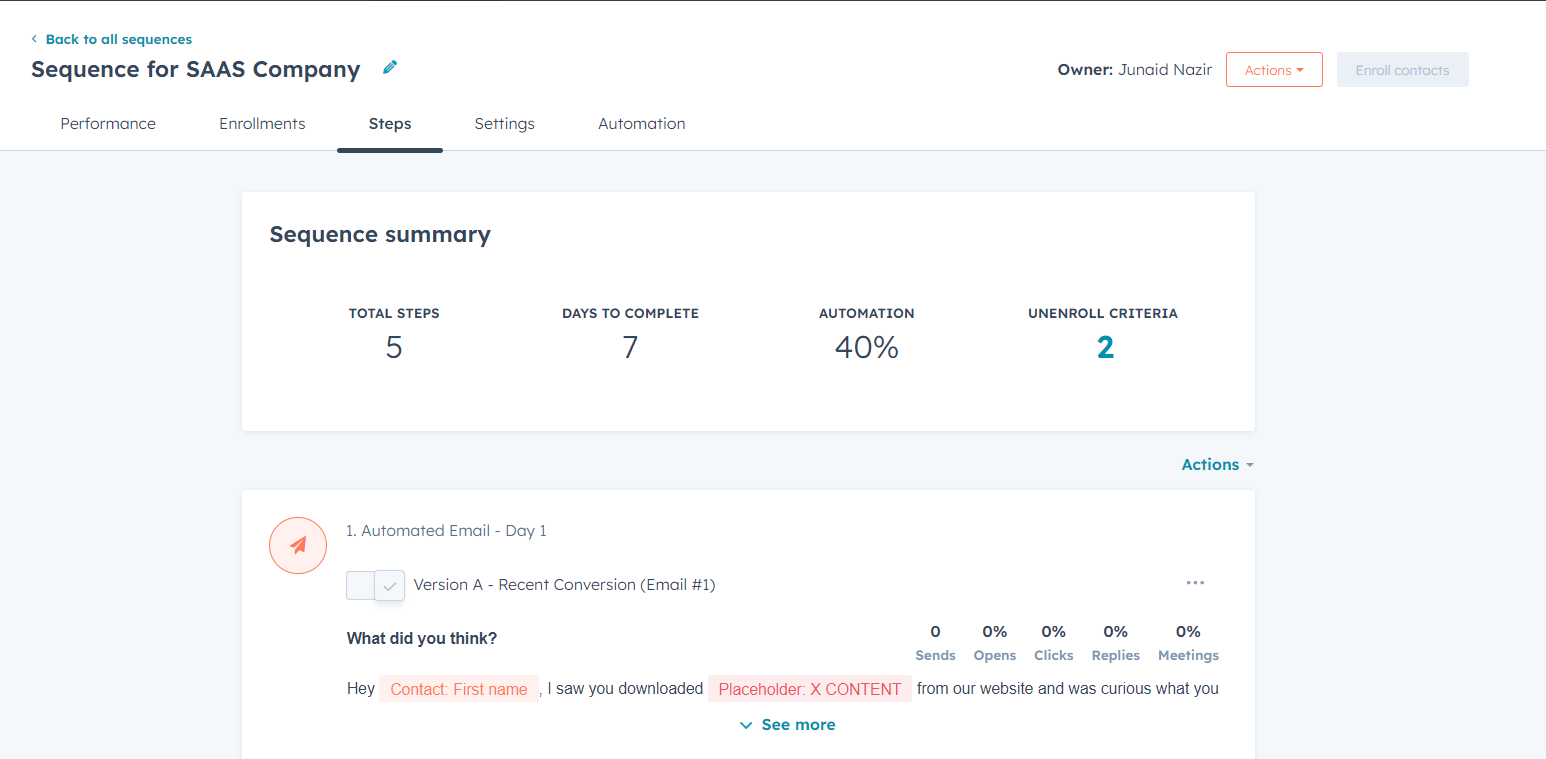The image size is (1546, 759).
Task: Click the Enroll contacts button
Action: tap(1402, 69)
